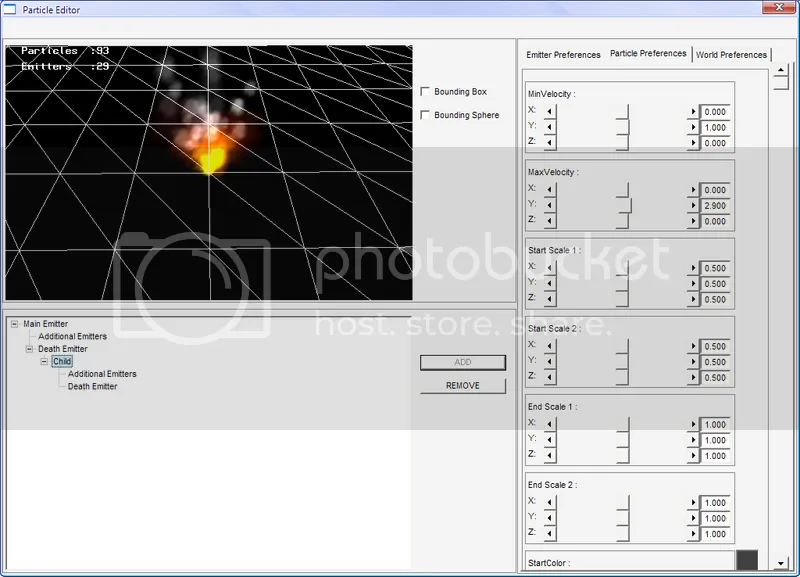Image resolution: width=800 pixels, height=577 pixels.
Task: Click left arrow of End Scale 2 X slider
Action: (549, 502)
